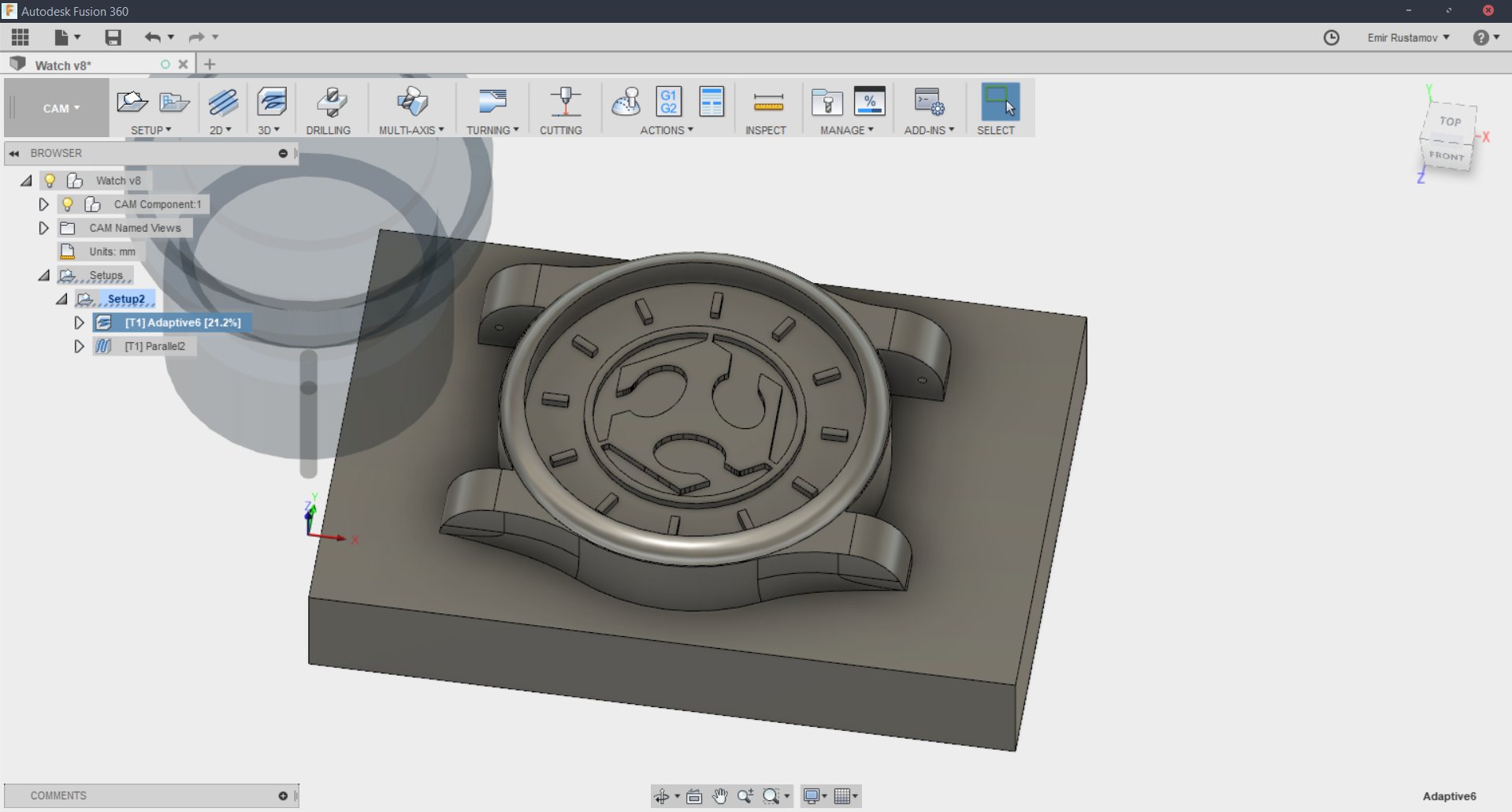The height and width of the screenshot is (812, 1512).
Task: Click the FRONT face of the ViewCube
Action: pyautogui.click(x=1447, y=156)
